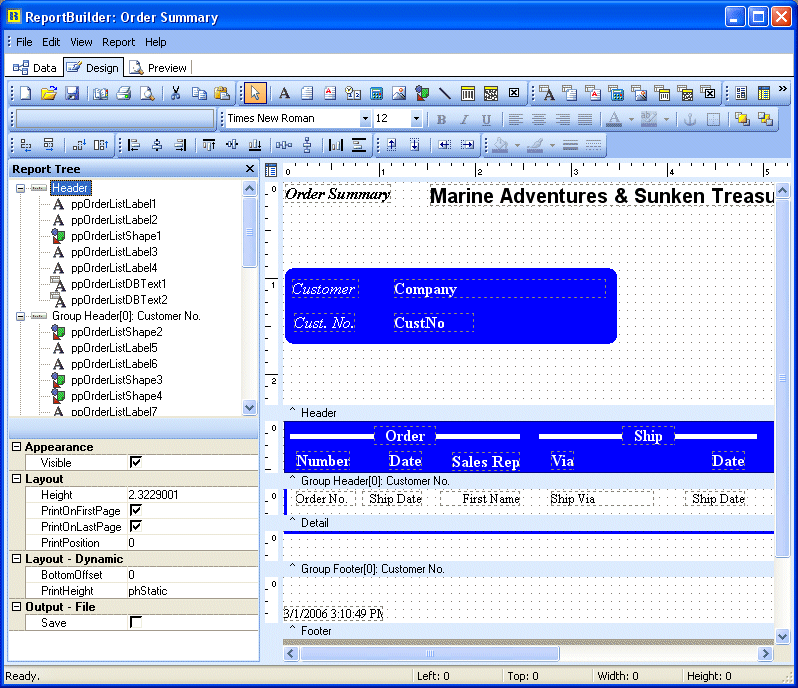The width and height of the screenshot is (798, 688).
Task: Select the DBBarCode data component tool
Action: point(662,93)
